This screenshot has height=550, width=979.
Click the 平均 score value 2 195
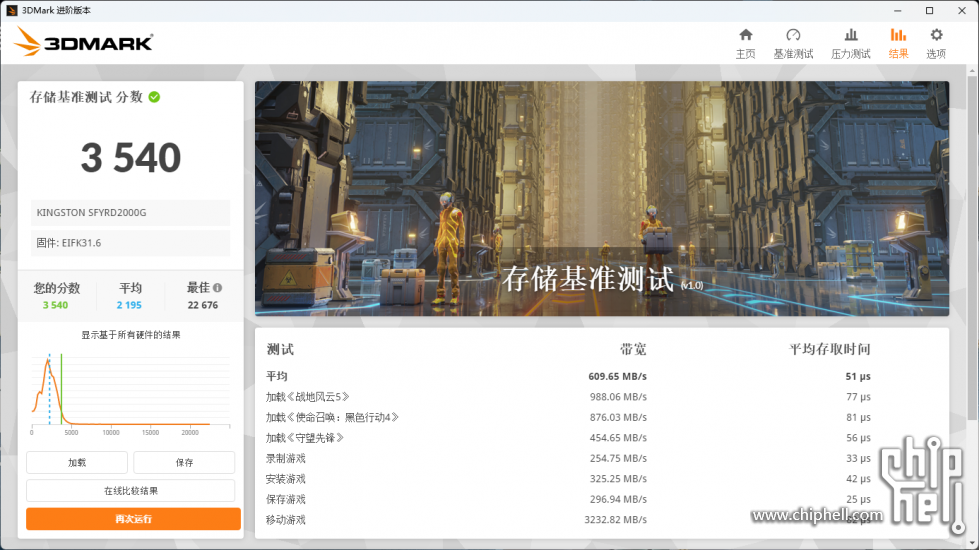(129, 305)
